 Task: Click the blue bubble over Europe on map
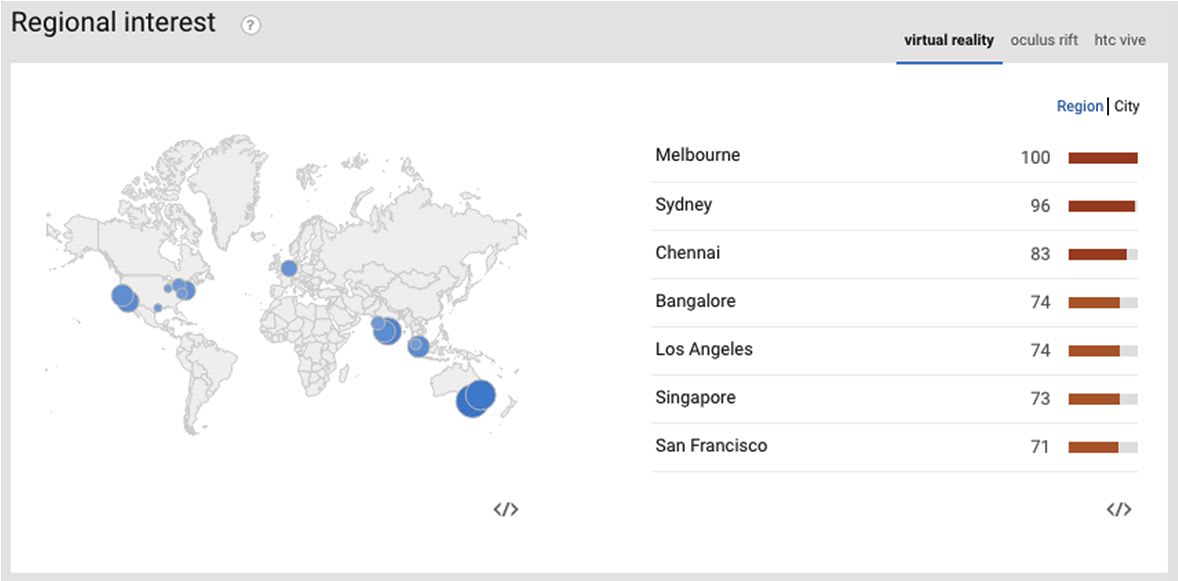(288, 268)
